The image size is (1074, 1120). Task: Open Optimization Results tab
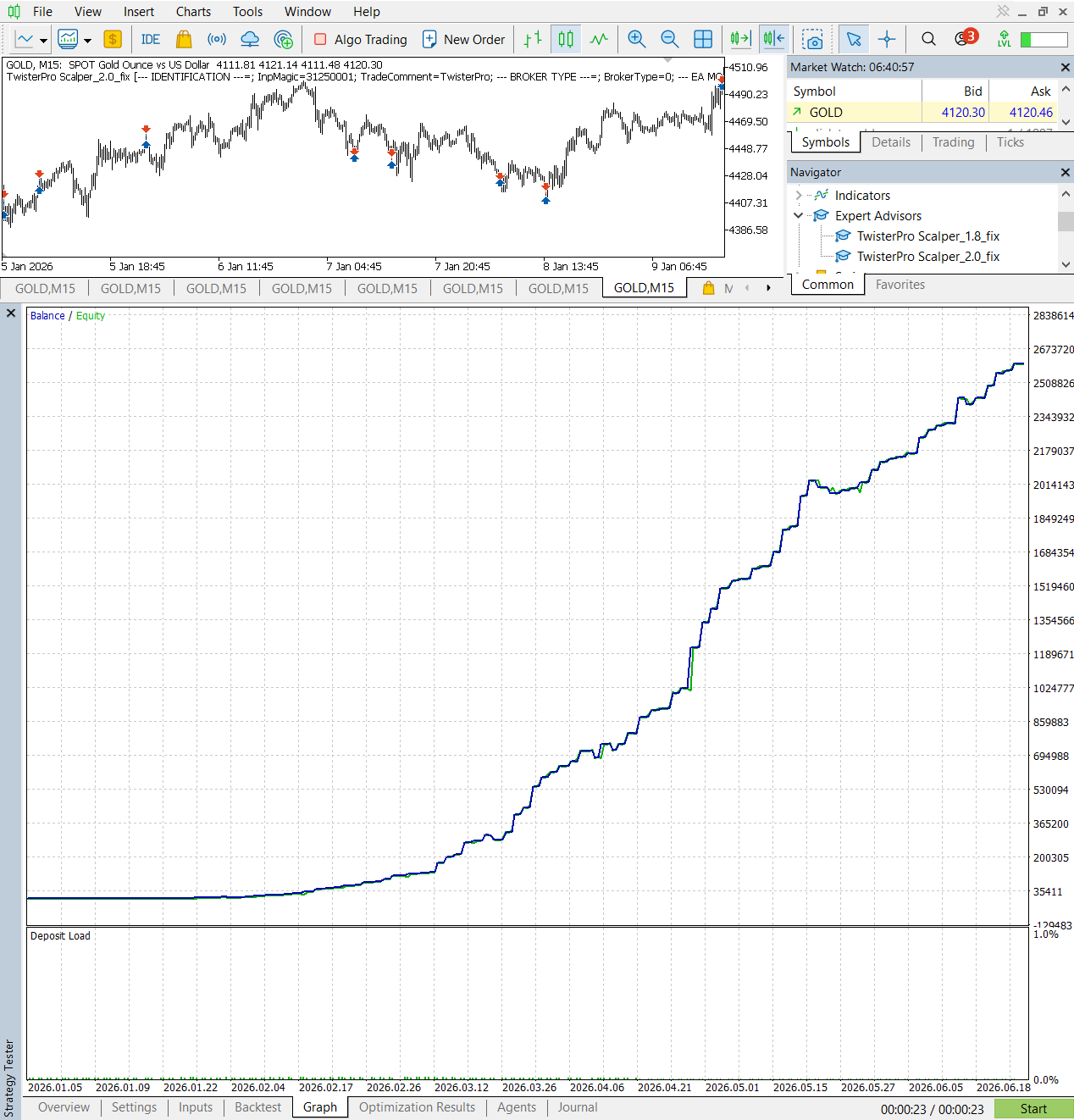[x=417, y=1107]
